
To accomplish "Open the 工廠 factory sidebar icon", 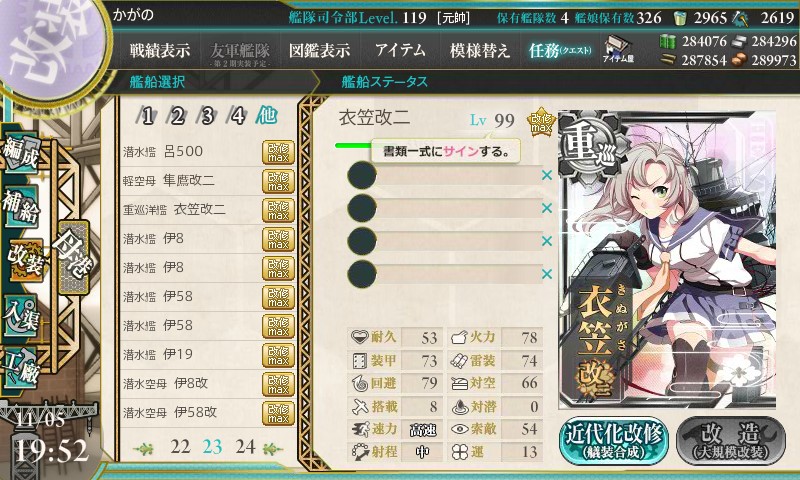I will click(x=21, y=366).
